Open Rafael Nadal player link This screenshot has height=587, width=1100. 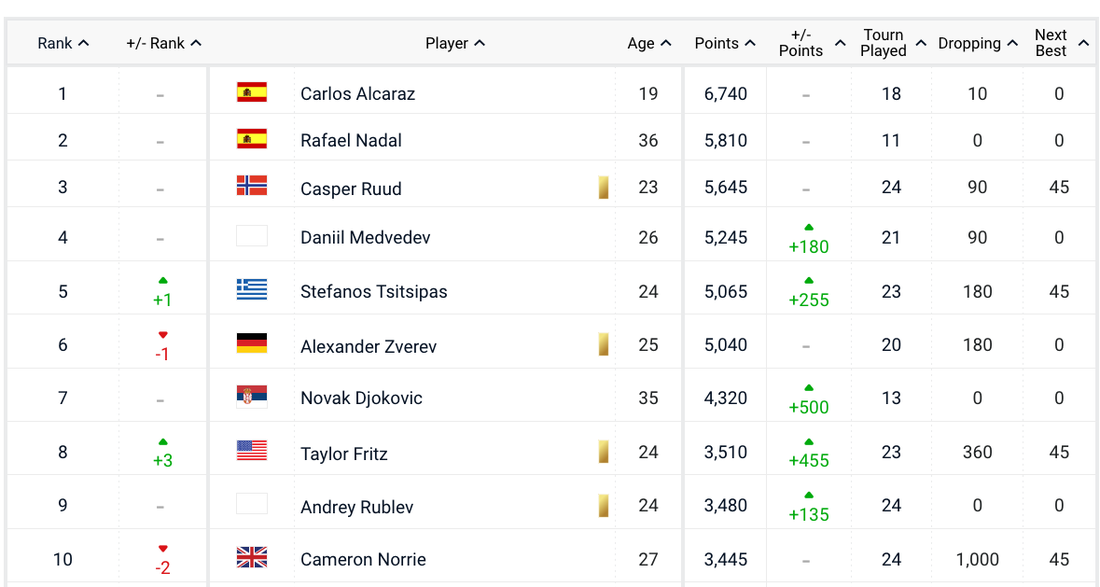click(x=351, y=141)
